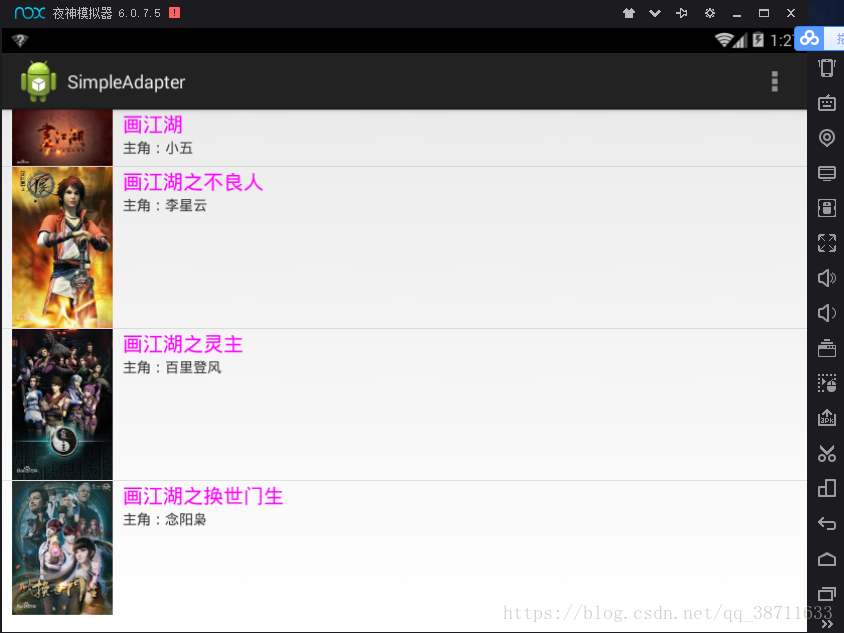The image size is (844, 633).
Task: Tap the 换世门生 poster thumbnail
Action: (x=62, y=548)
